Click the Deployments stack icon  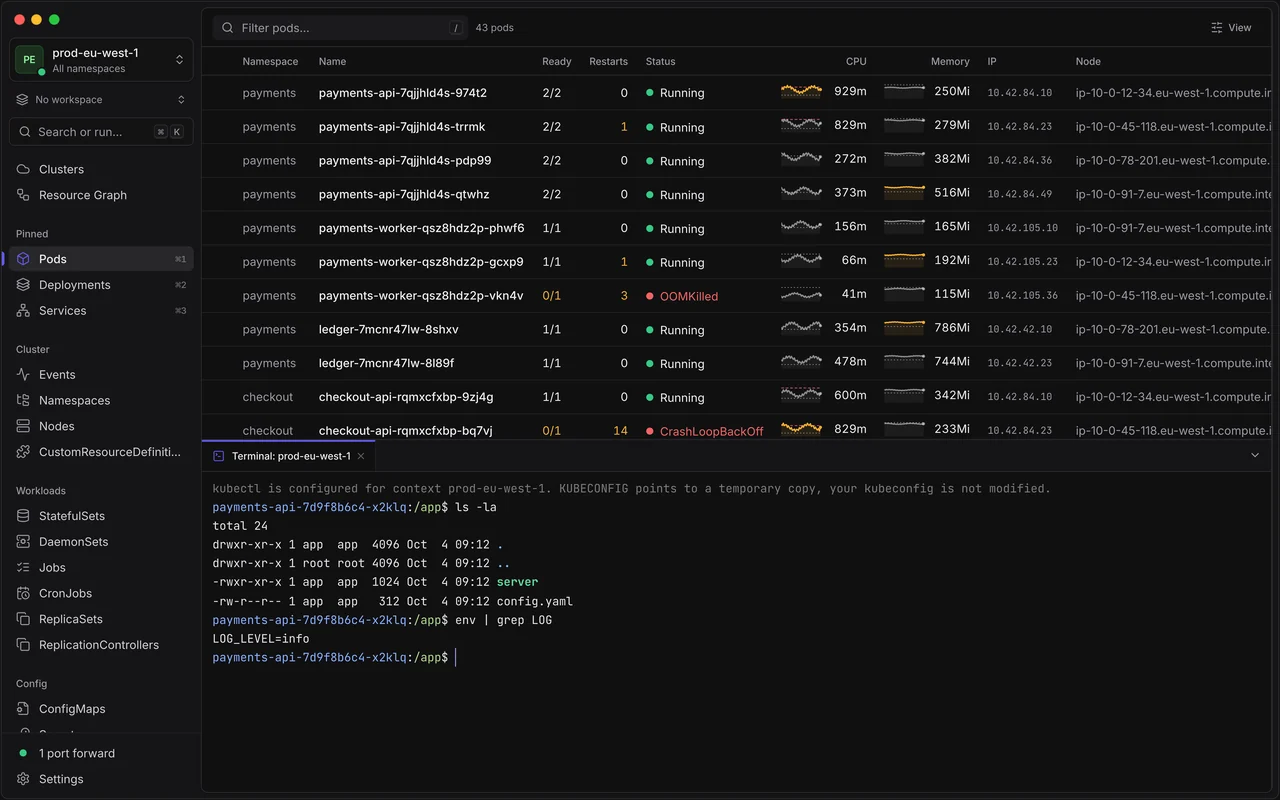[x=23, y=285]
